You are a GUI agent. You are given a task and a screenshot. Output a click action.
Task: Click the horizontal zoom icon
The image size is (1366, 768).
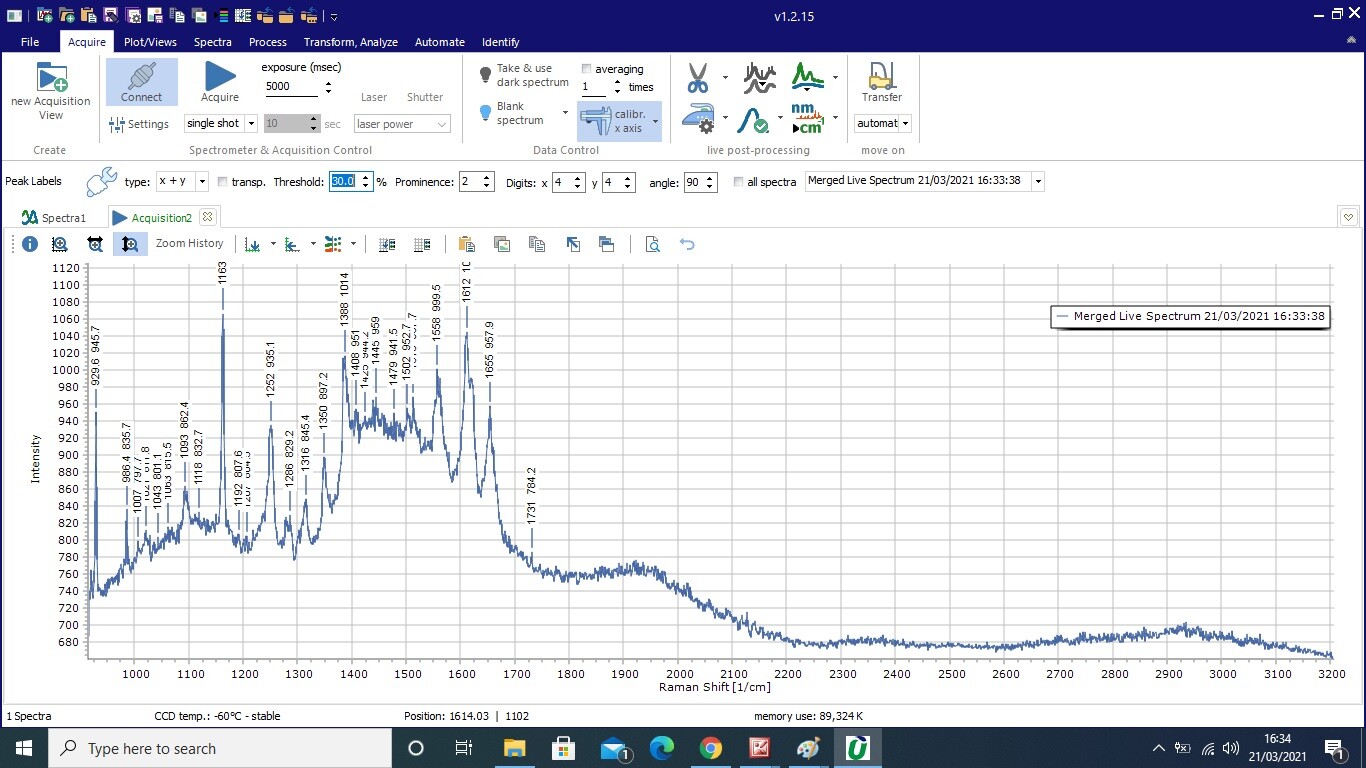pos(95,244)
